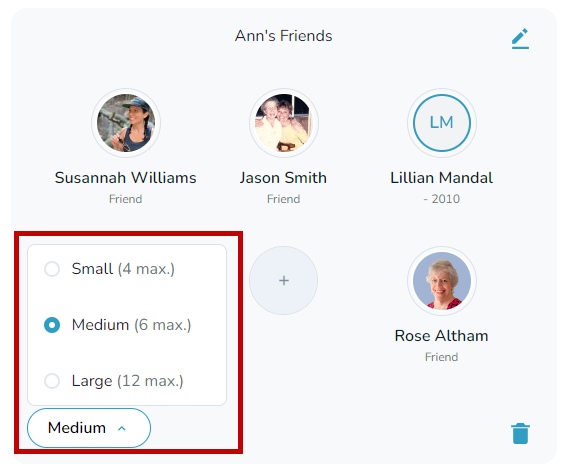Add a friend with plus circle
Viewport: 575px width, 474px height.
(283, 280)
